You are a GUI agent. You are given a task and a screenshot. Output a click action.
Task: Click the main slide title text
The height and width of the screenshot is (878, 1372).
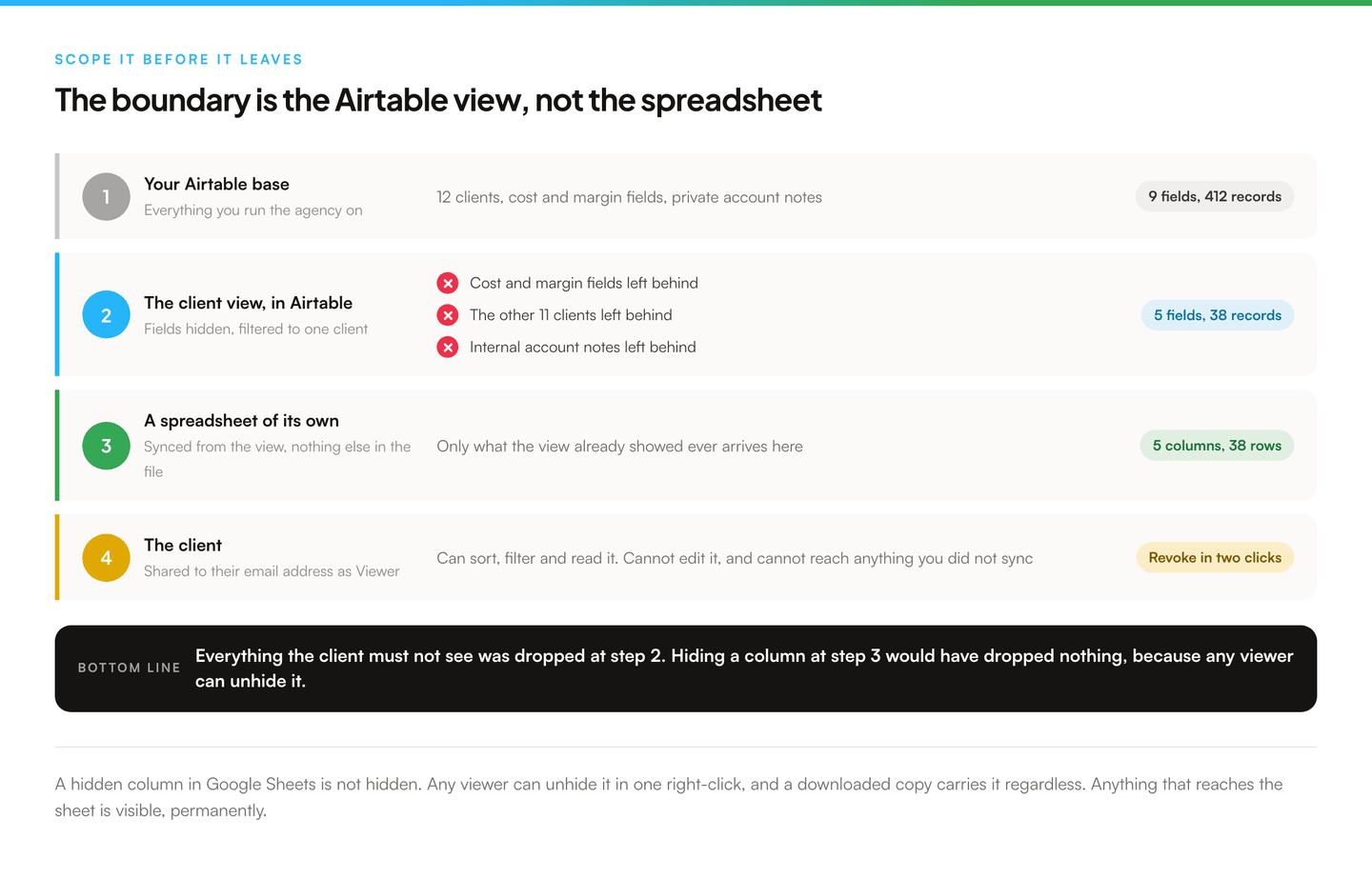(438, 100)
